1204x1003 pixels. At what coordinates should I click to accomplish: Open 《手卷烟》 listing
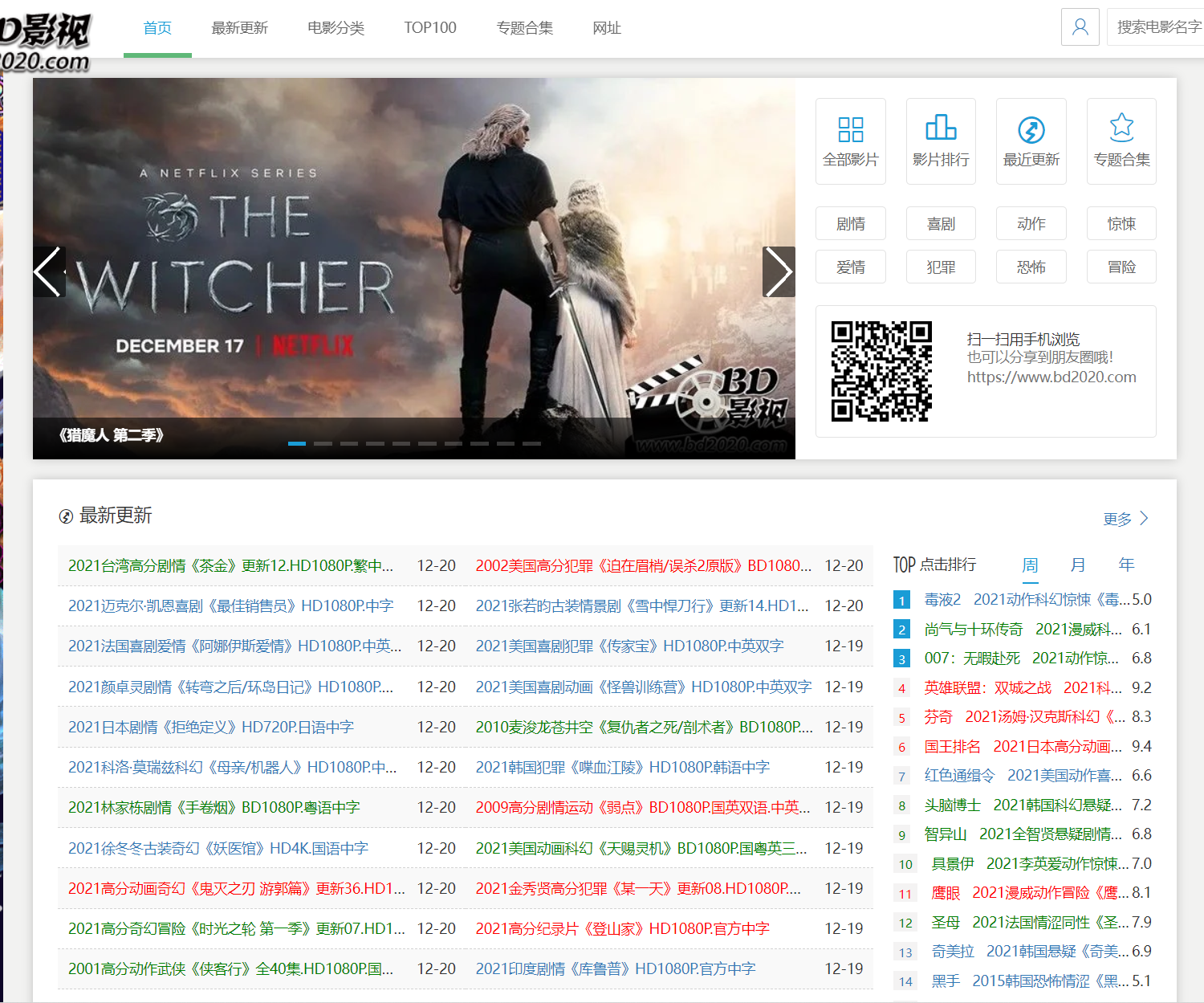pyautogui.click(x=214, y=807)
